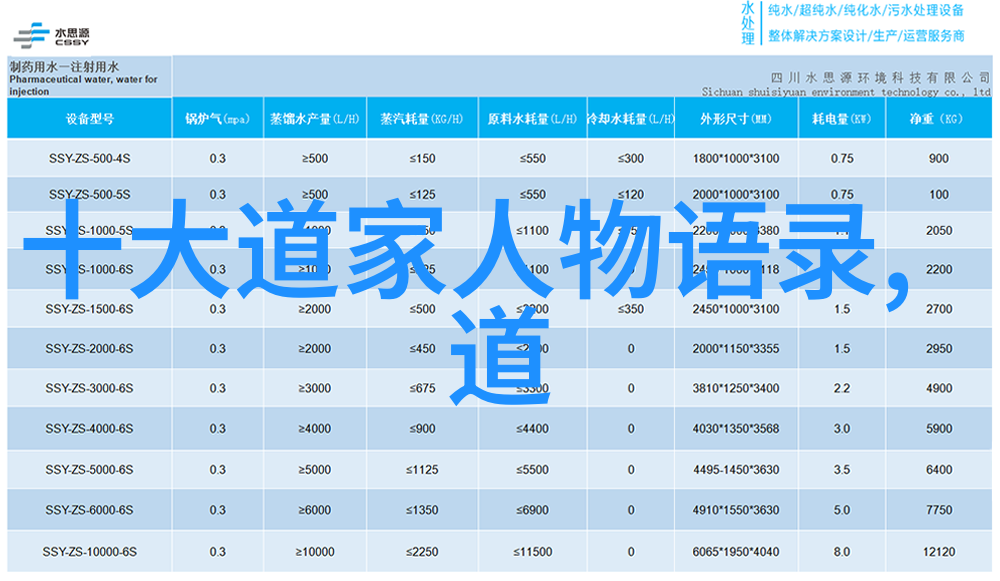Click the steam consumption value ≤125
Screen dimensions: 1000x581
pos(422,194)
